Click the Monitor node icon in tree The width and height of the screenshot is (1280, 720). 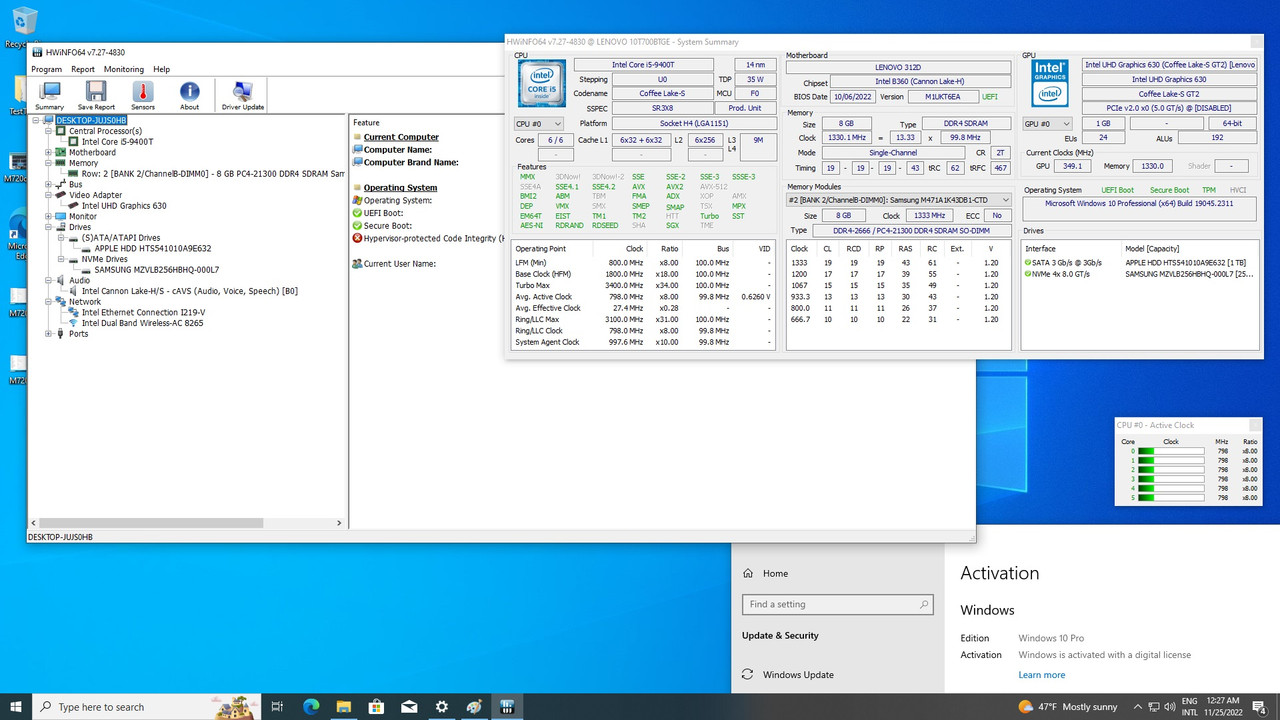click(61, 216)
